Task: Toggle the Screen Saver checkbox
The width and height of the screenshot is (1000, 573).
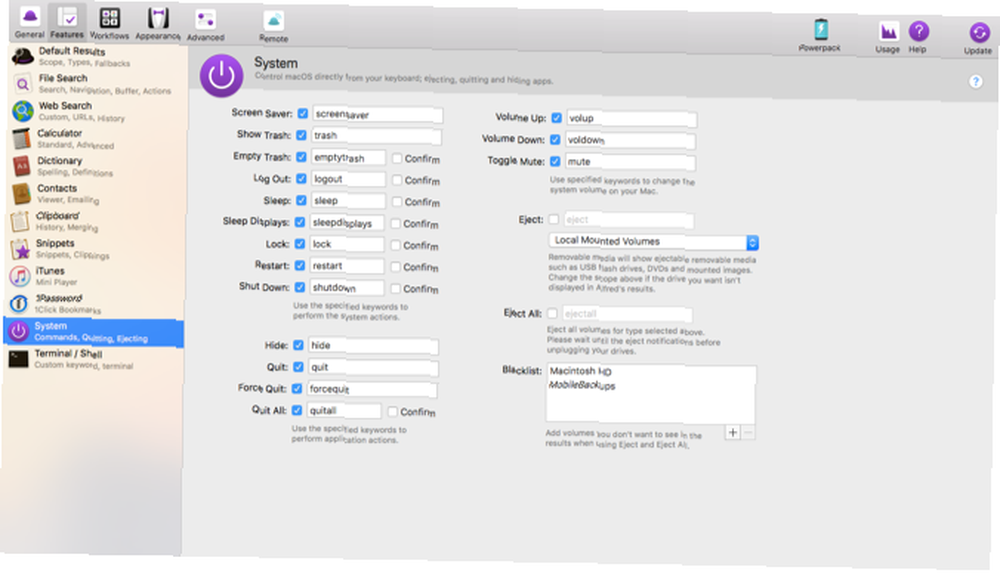Action: click(303, 114)
